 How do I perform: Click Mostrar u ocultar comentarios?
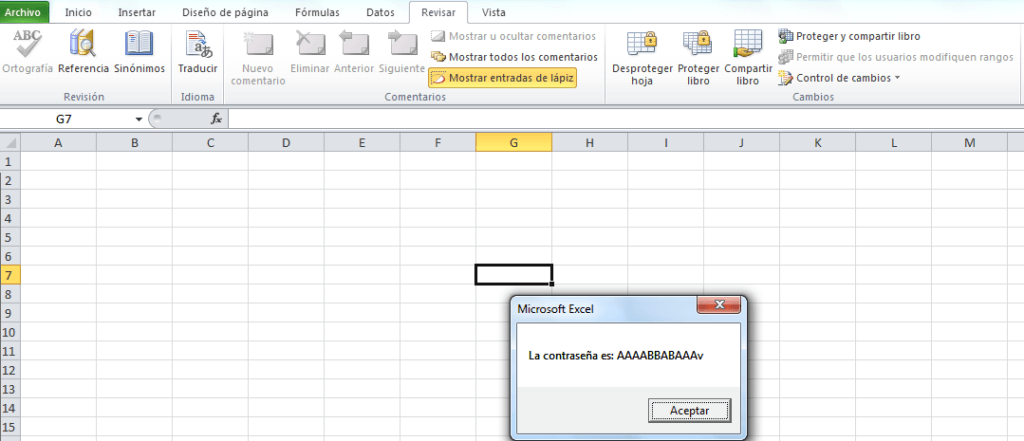(x=513, y=36)
